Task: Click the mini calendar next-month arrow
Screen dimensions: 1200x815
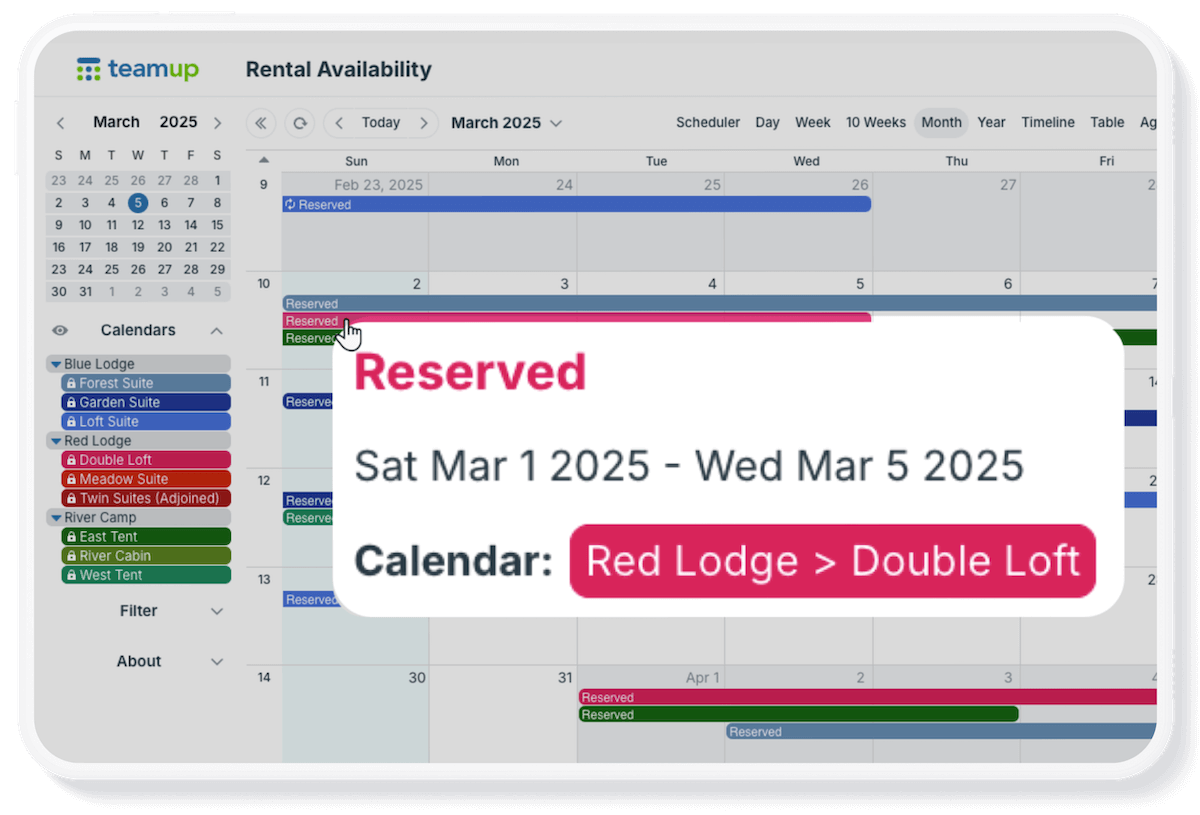Action: click(217, 123)
